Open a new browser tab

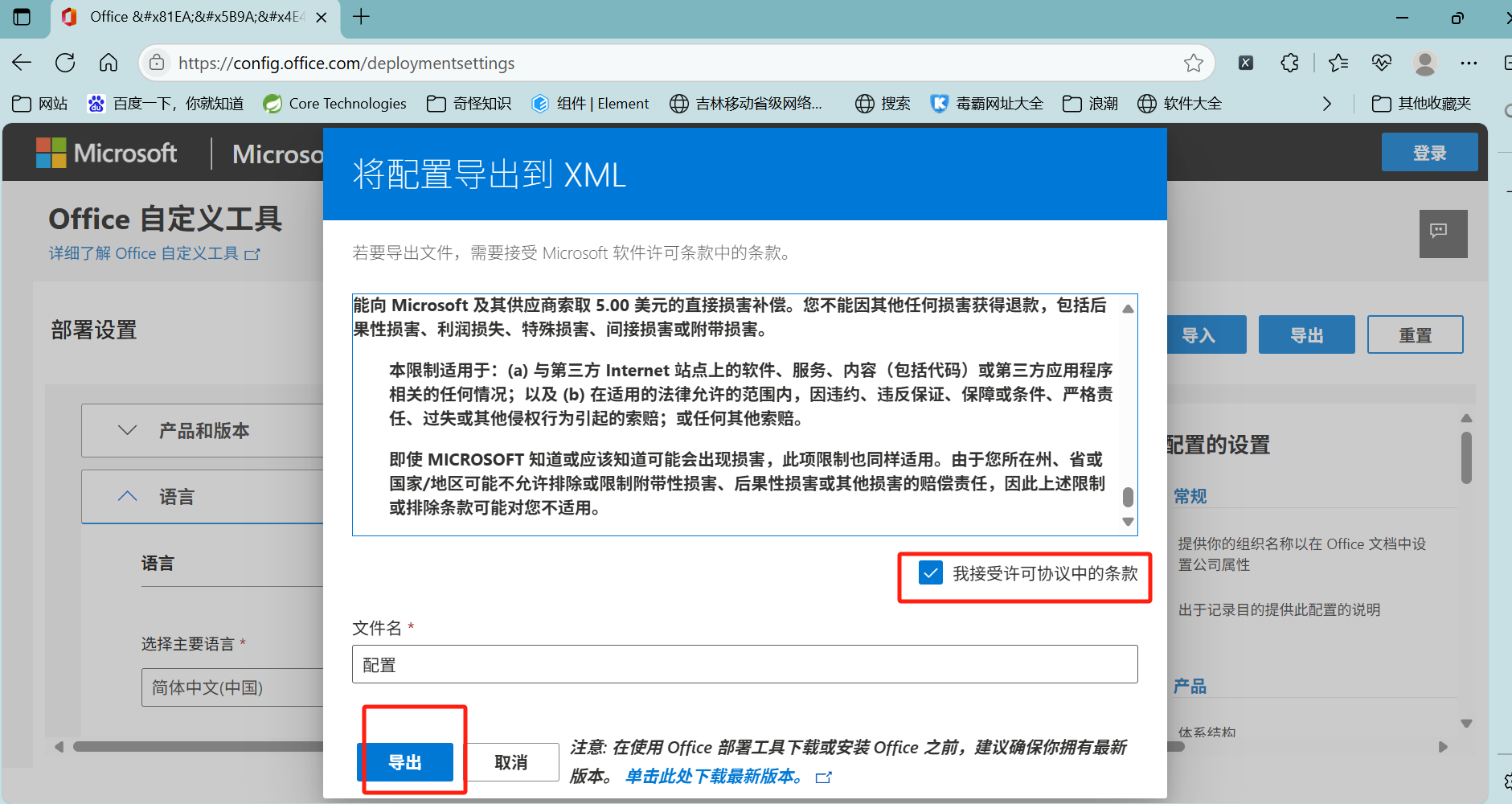(x=362, y=17)
